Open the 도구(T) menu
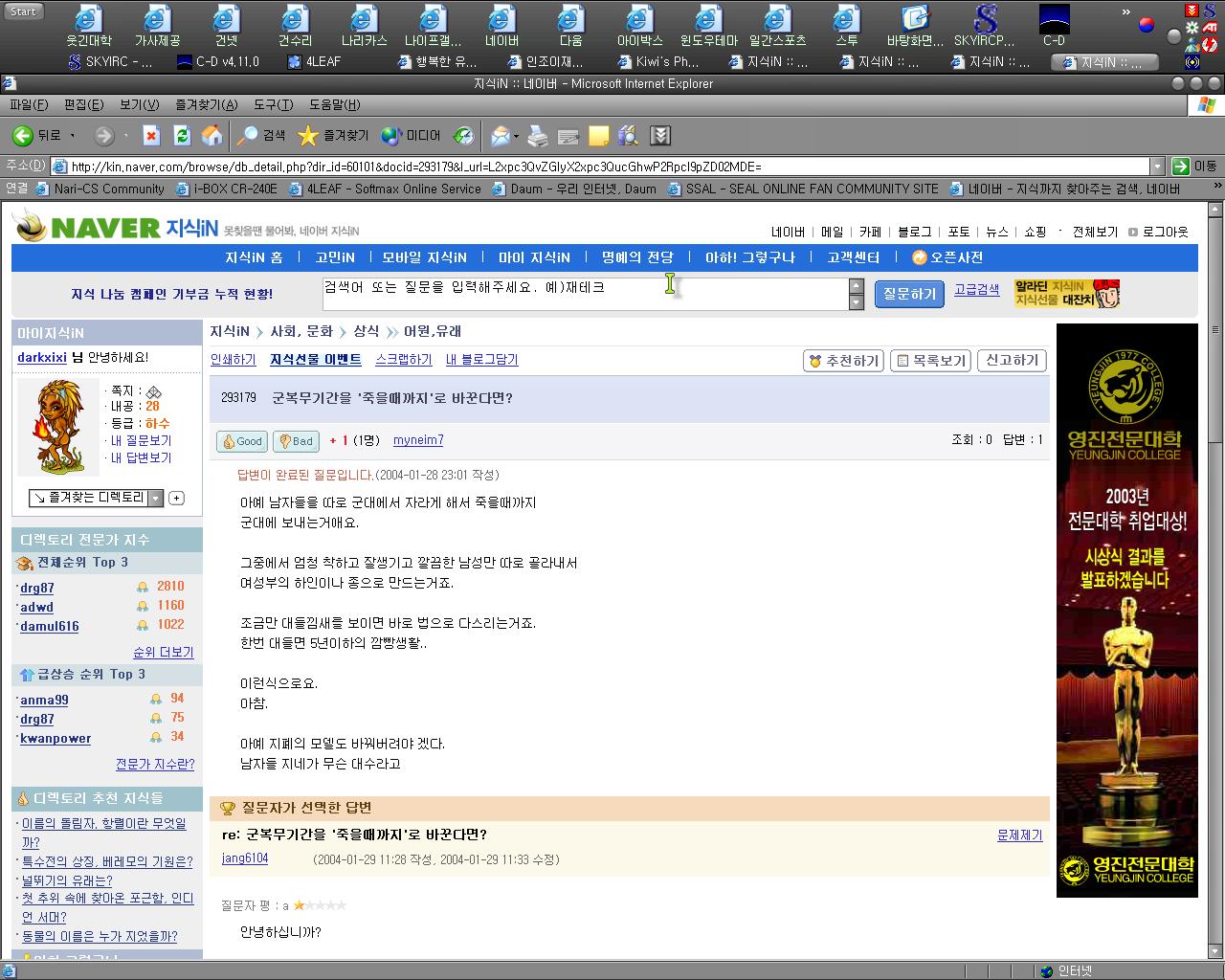1225x980 pixels. pyautogui.click(x=274, y=104)
